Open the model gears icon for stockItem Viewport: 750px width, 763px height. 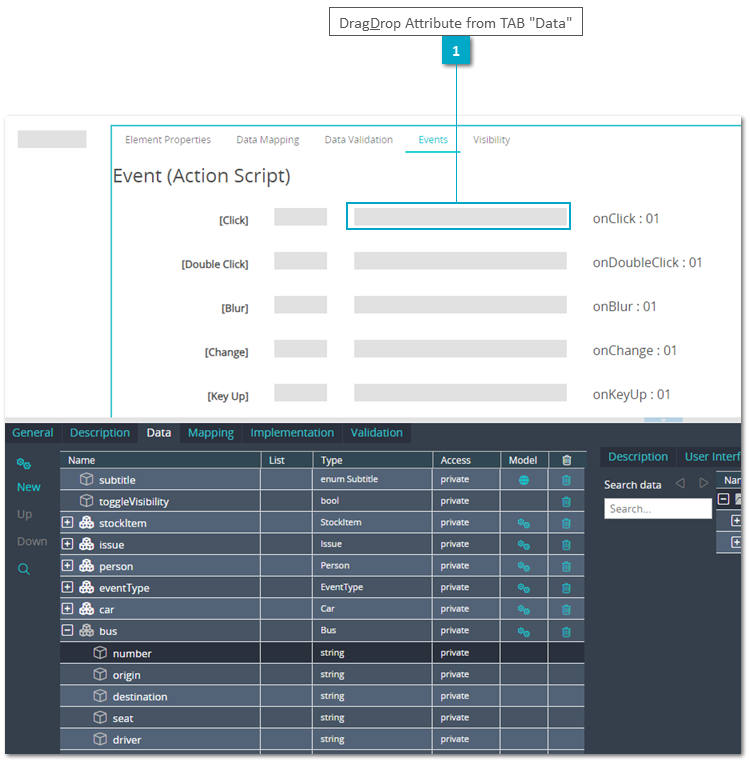[x=524, y=524]
